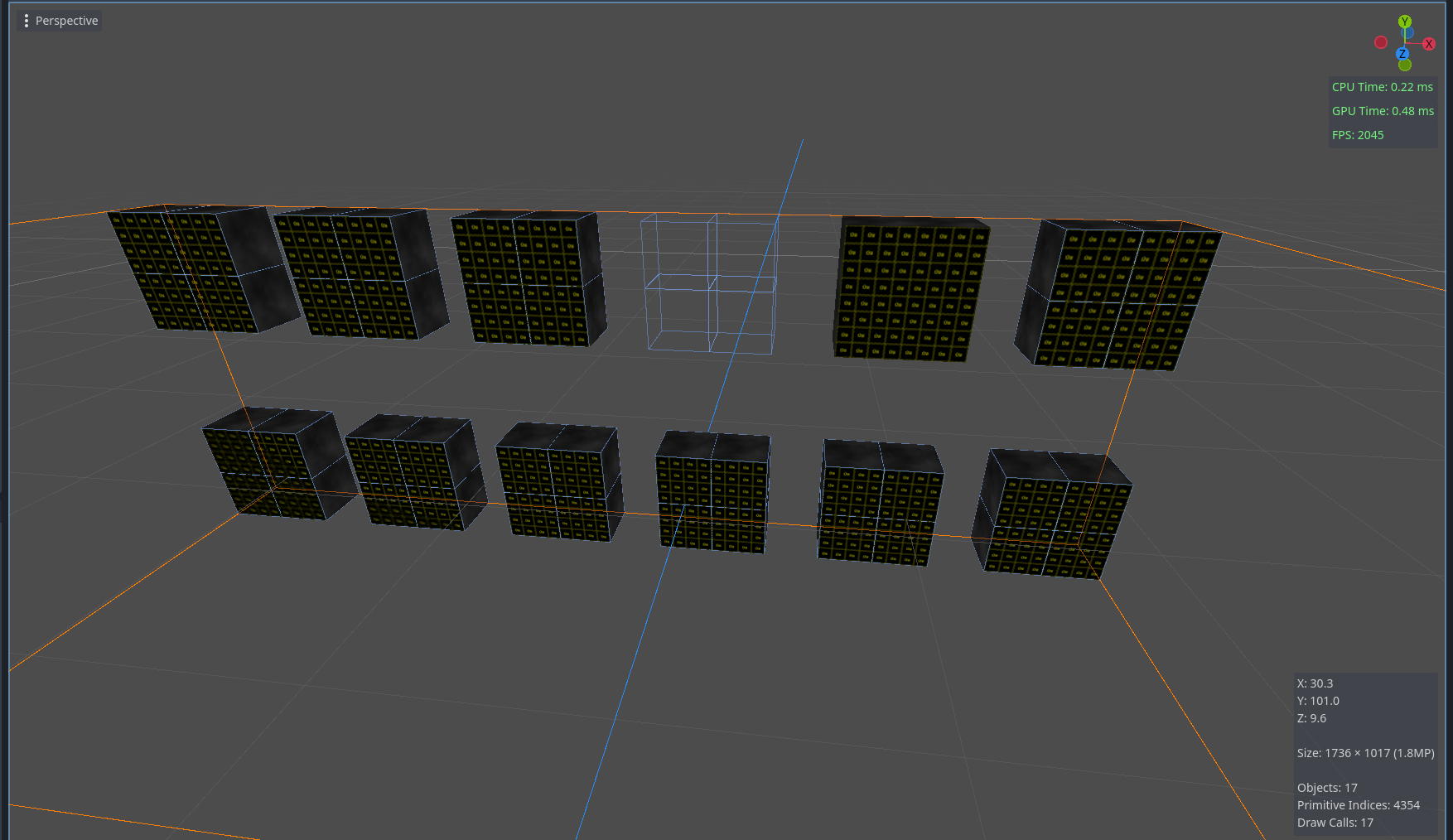This screenshot has height=840, width=1453.
Task: Click the green Y axis ball on the view gizmo
Action: (x=1405, y=21)
